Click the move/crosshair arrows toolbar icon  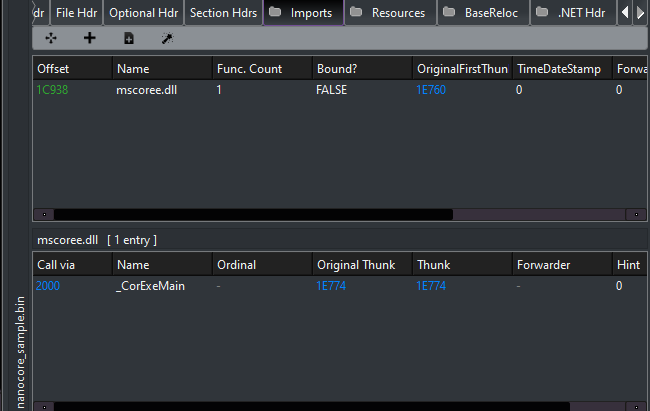51,38
